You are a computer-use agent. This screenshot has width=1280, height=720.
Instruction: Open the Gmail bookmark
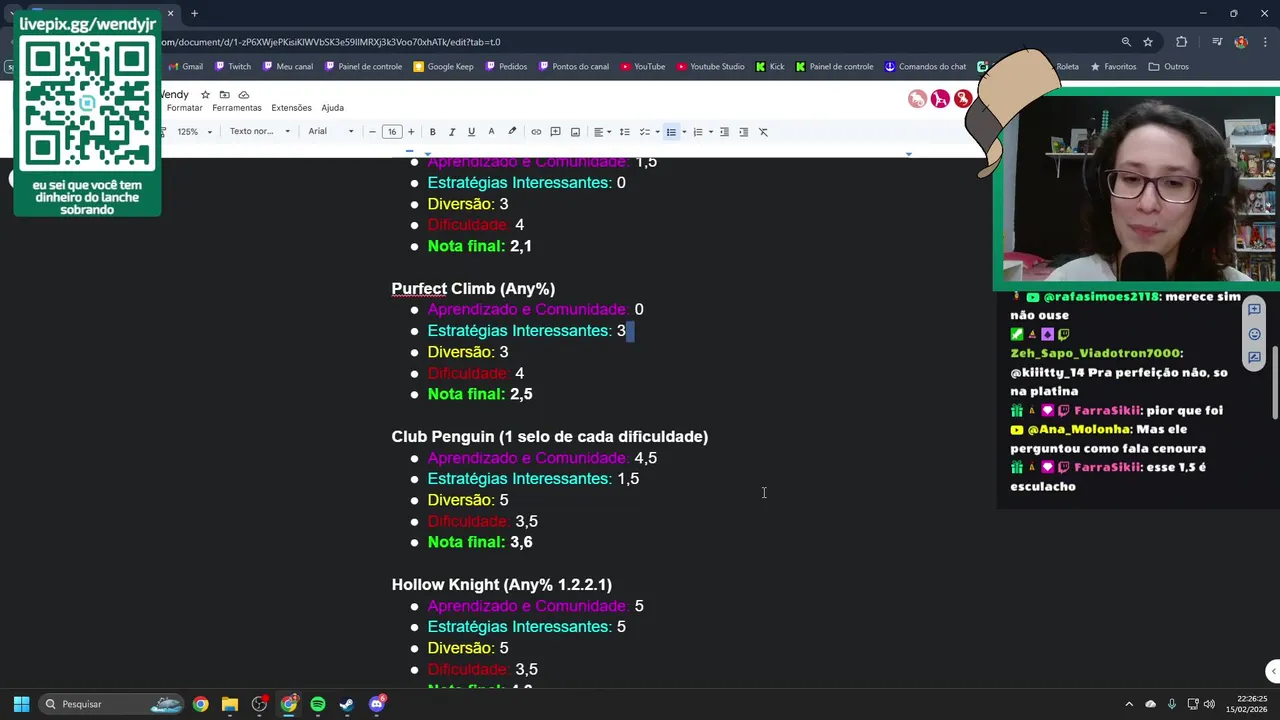click(185, 67)
